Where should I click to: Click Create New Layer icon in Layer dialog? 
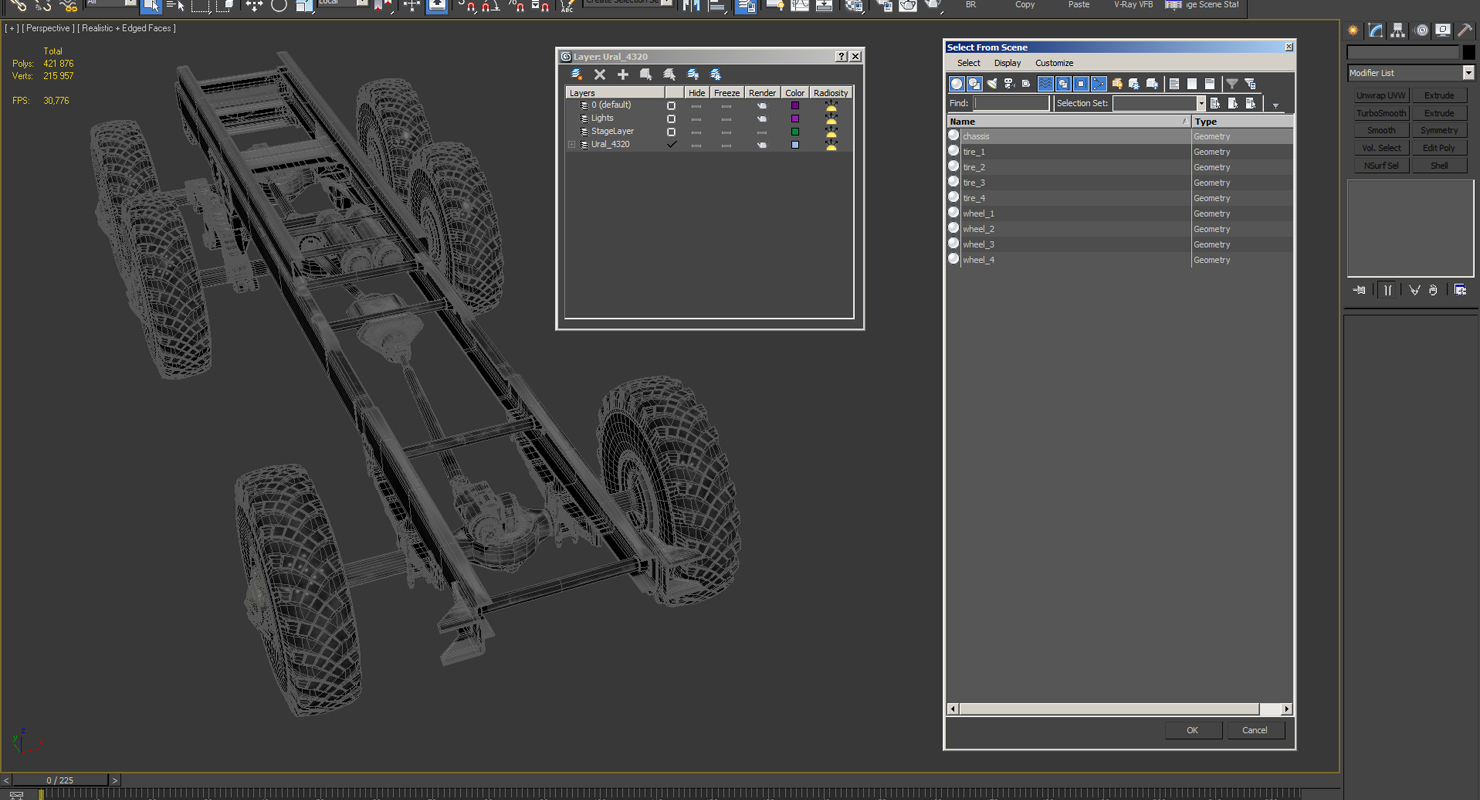pos(577,74)
